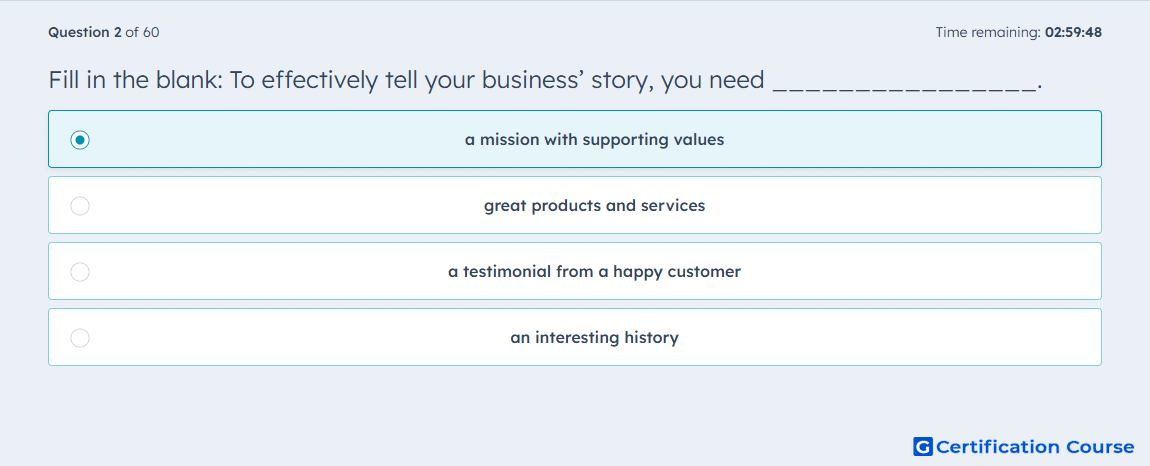Click the Question 2 counter label
Viewport: 1150px width, 466px height.
85,32
